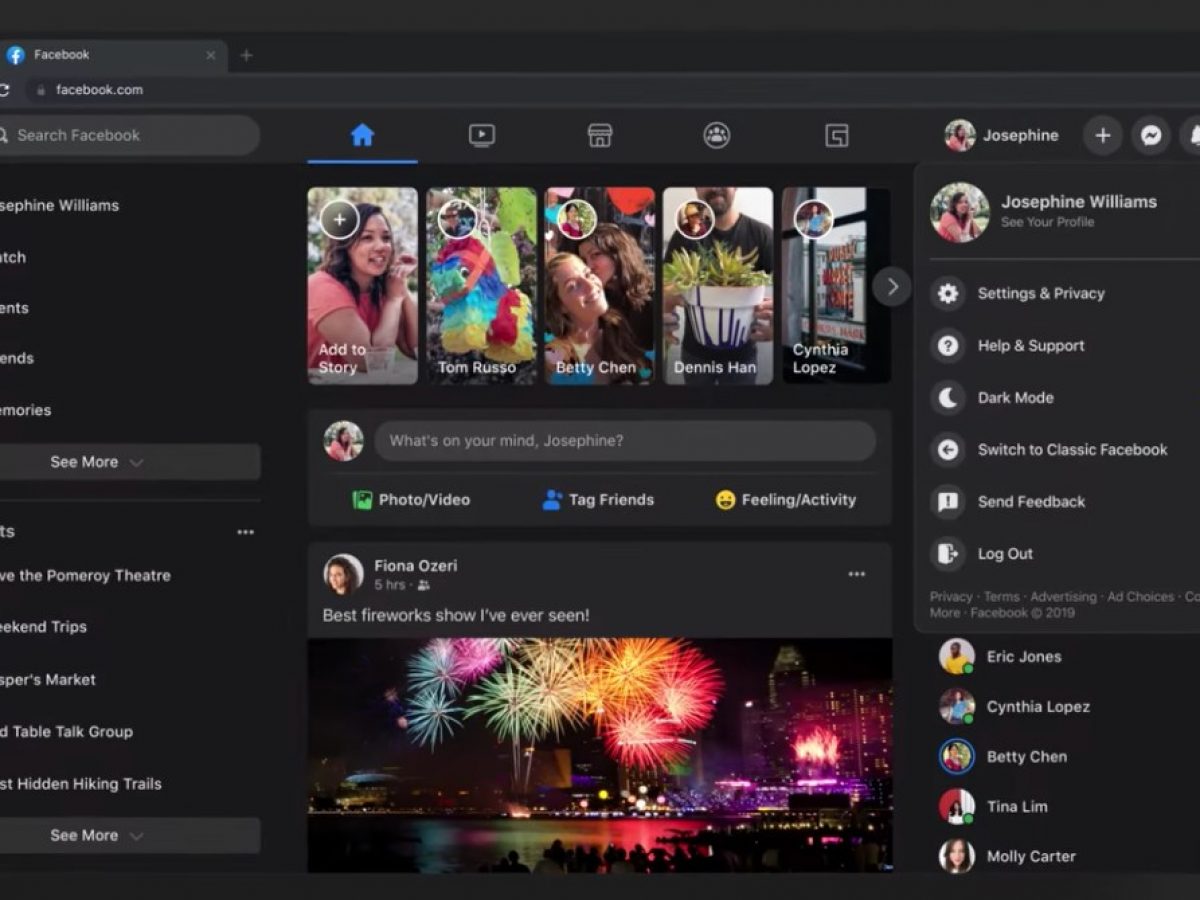The height and width of the screenshot is (900, 1200).
Task: Choose Log Out from account menu
Action: (1005, 554)
